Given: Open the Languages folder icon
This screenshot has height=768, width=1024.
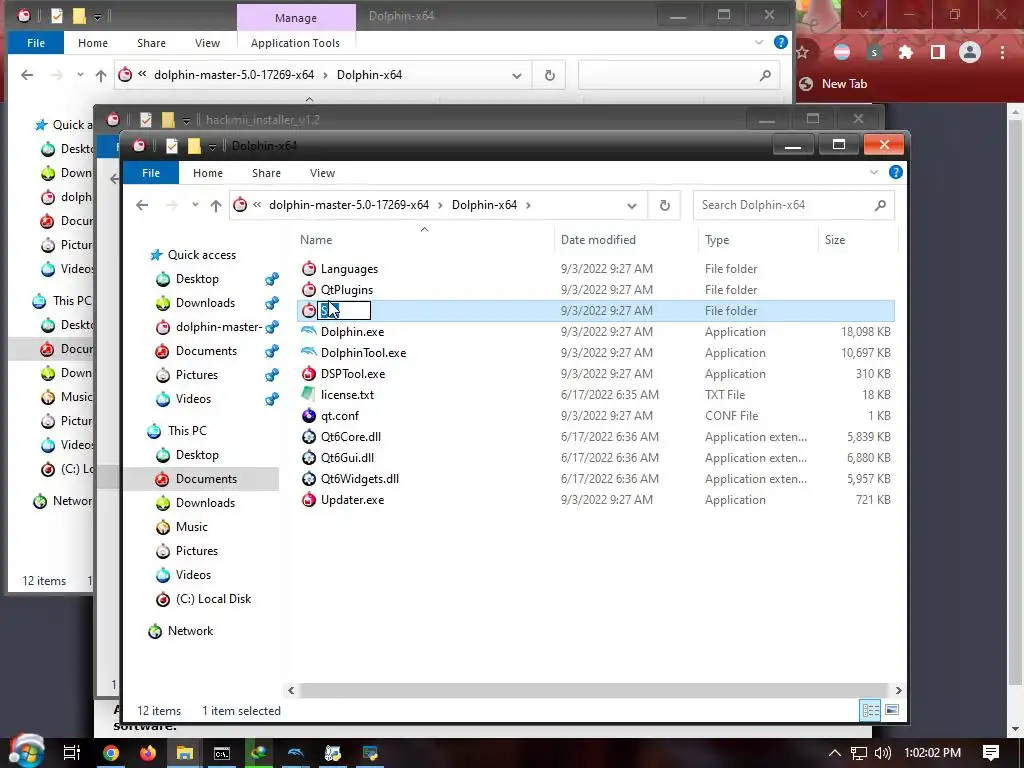Looking at the screenshot, I should [x=309, y=268].
